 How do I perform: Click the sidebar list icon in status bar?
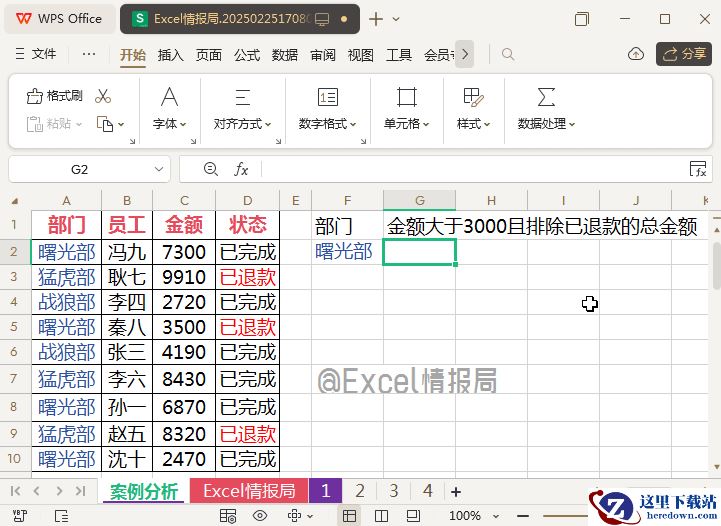[x=61, y=516]
